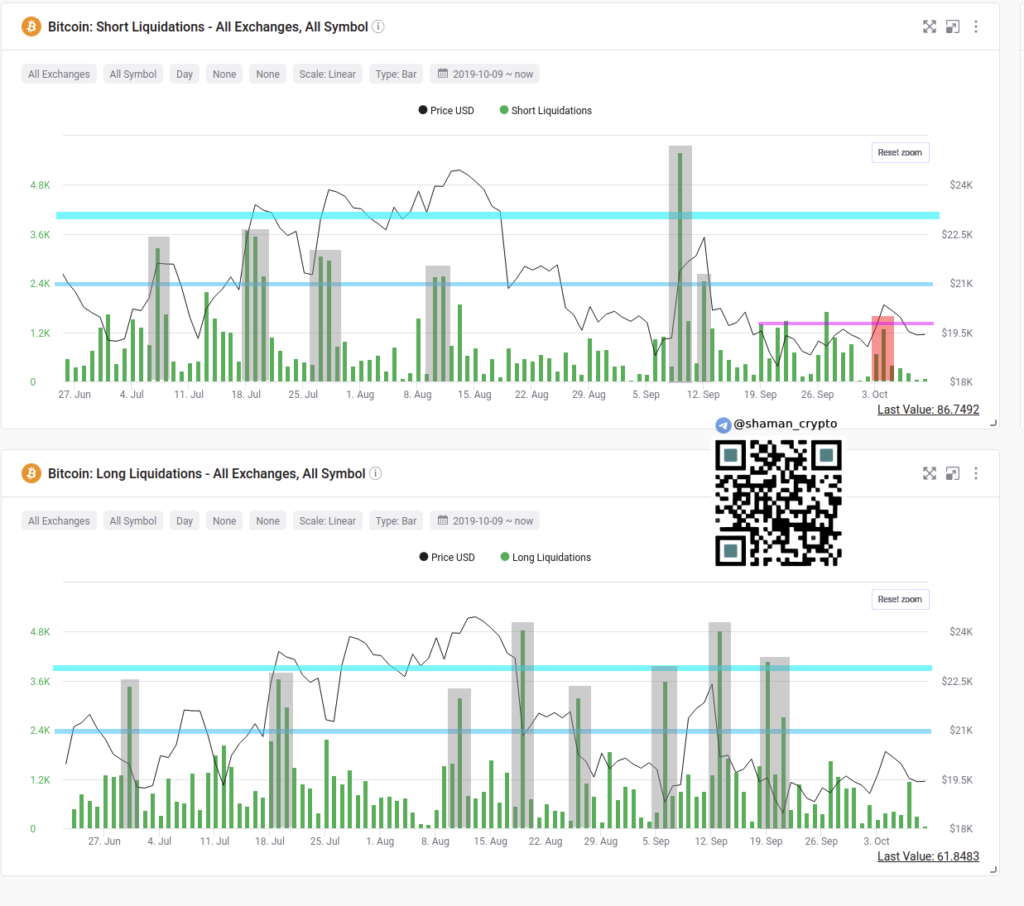This screenshot has height=906, width=1024.
Task: Open date range picker in Long Liquidations chart
Action: [486, 521]
